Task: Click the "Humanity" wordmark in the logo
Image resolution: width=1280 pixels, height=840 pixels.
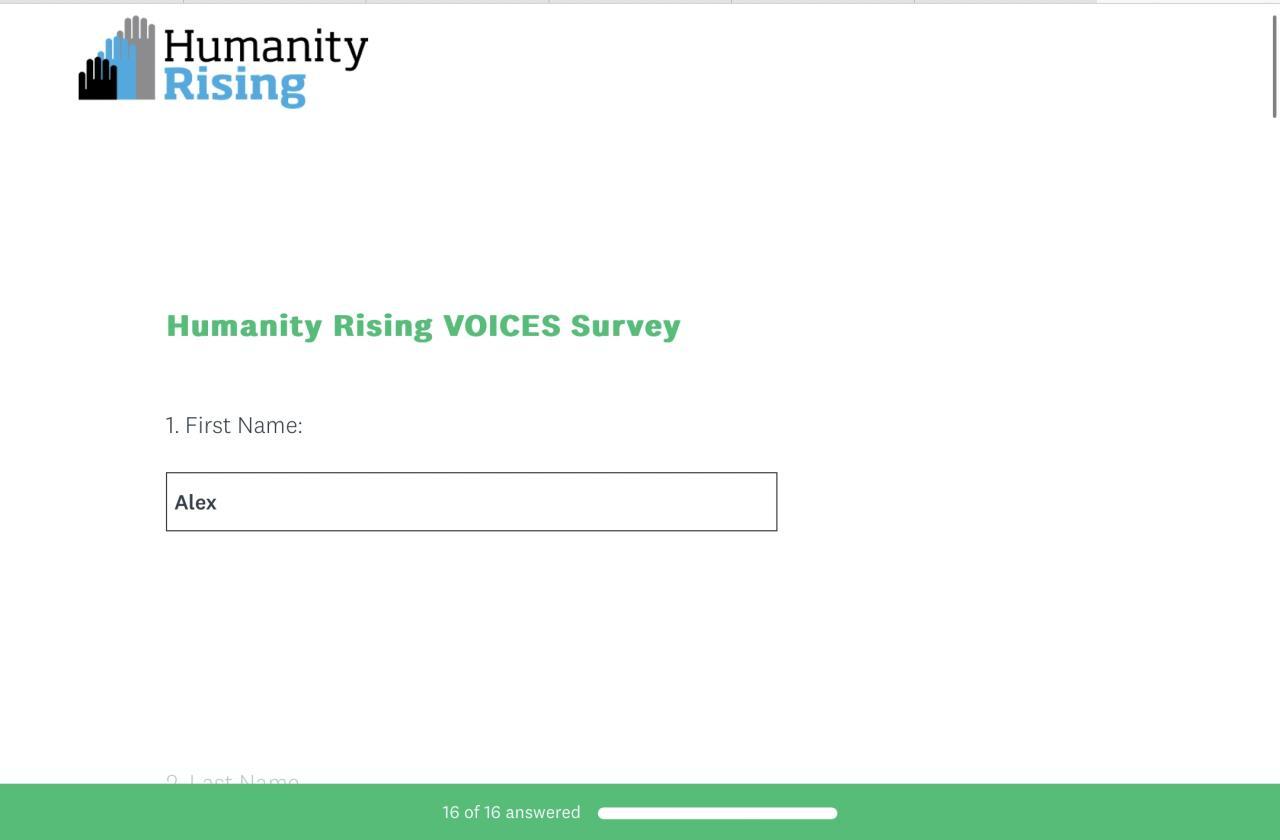Action: [265, 48]
